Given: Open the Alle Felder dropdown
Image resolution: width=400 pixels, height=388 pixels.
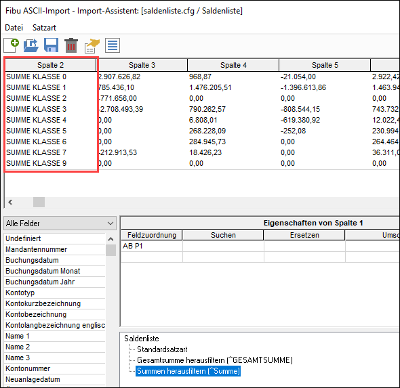Looking at the screenshot, I should [x=60, y=223].
